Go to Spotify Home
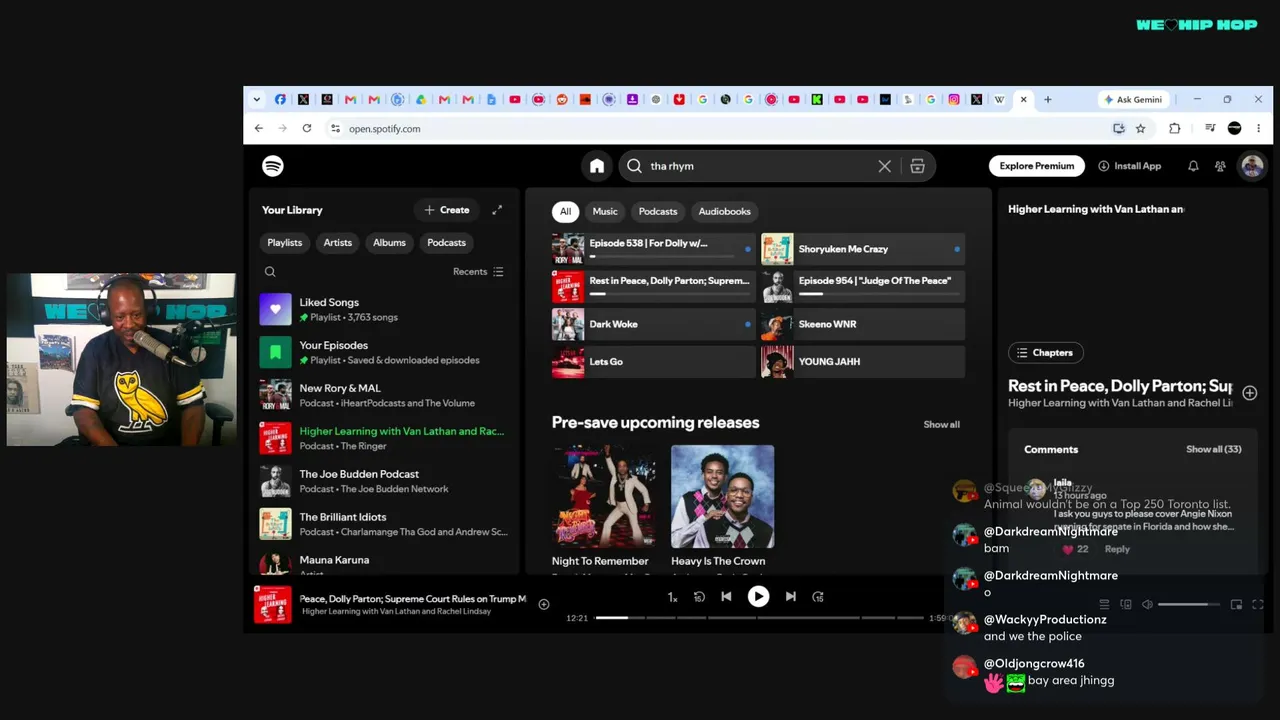Image resolution: width=1280 pixels, height=720 pixels. click(x=597, y=166)
